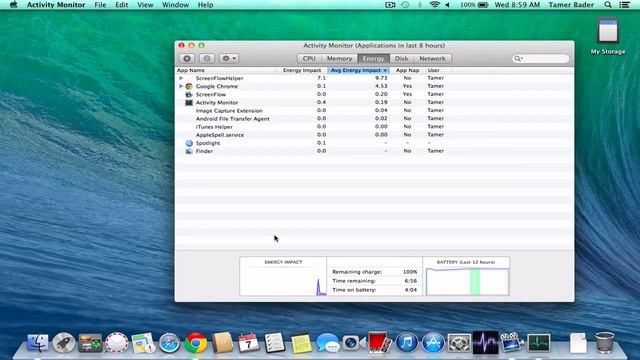
Task: Switch to the Network tab
Action: [432, 59]
